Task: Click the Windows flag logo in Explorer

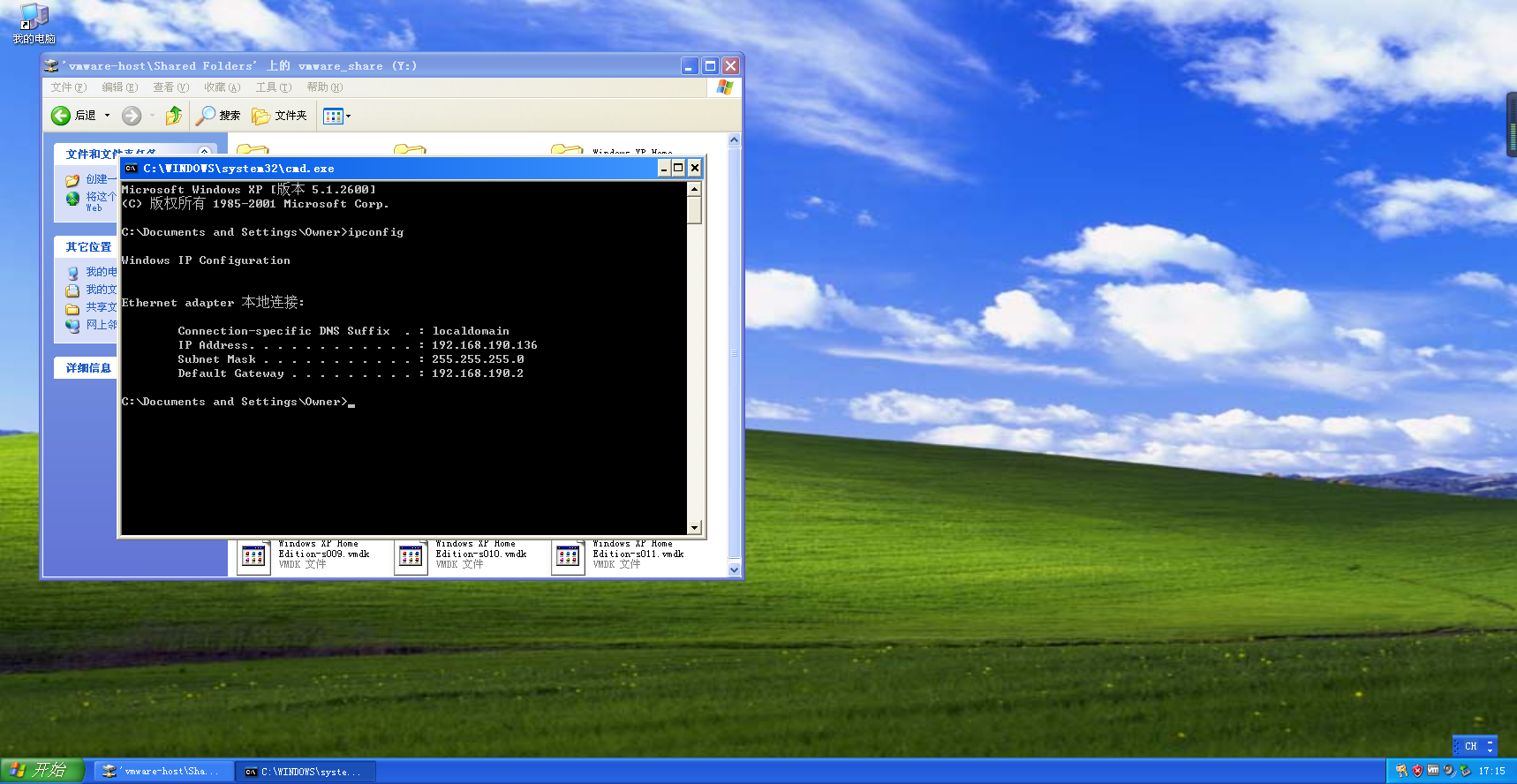Action: tap(725, 87)
